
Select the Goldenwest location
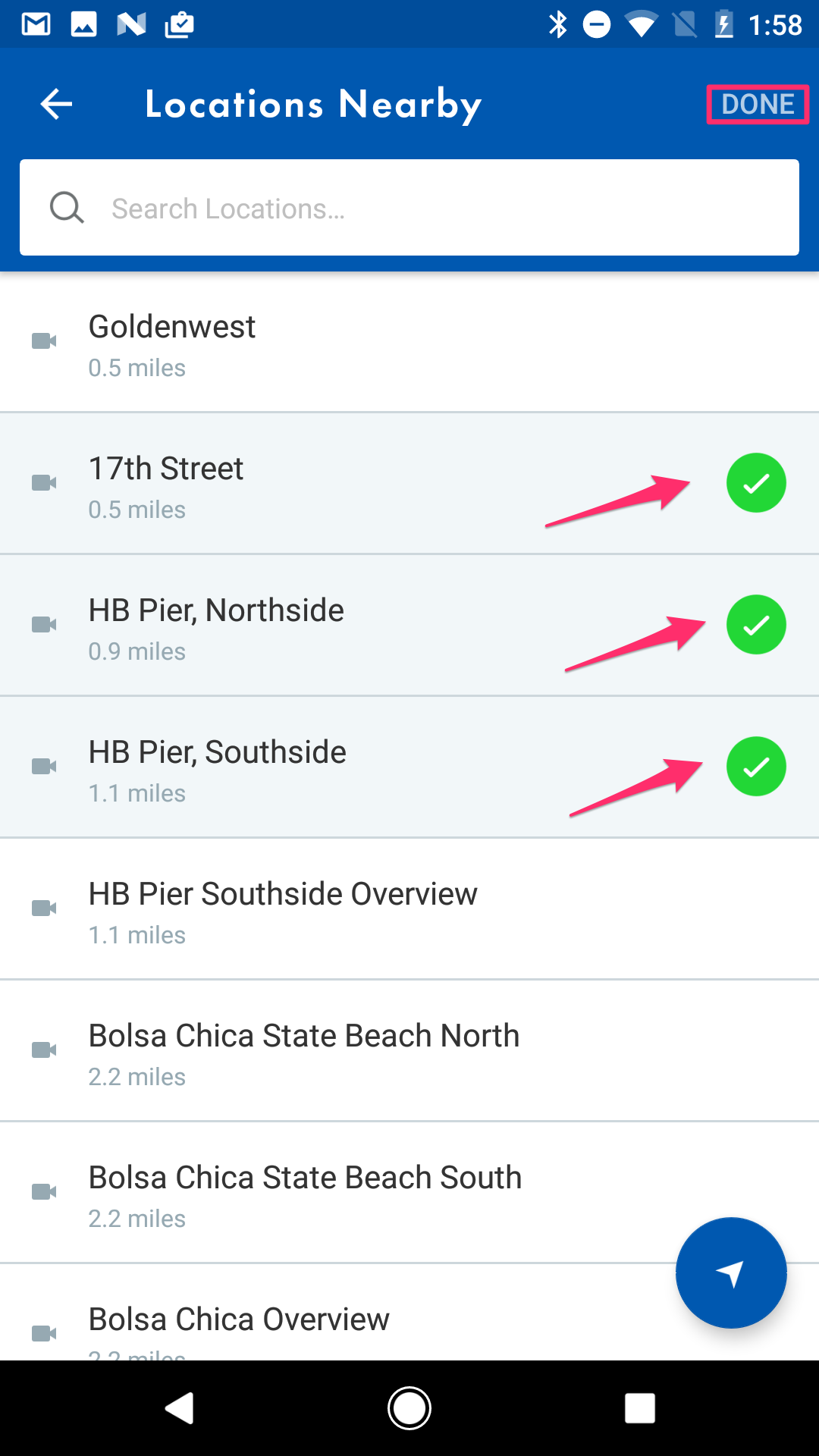[409, 342]
